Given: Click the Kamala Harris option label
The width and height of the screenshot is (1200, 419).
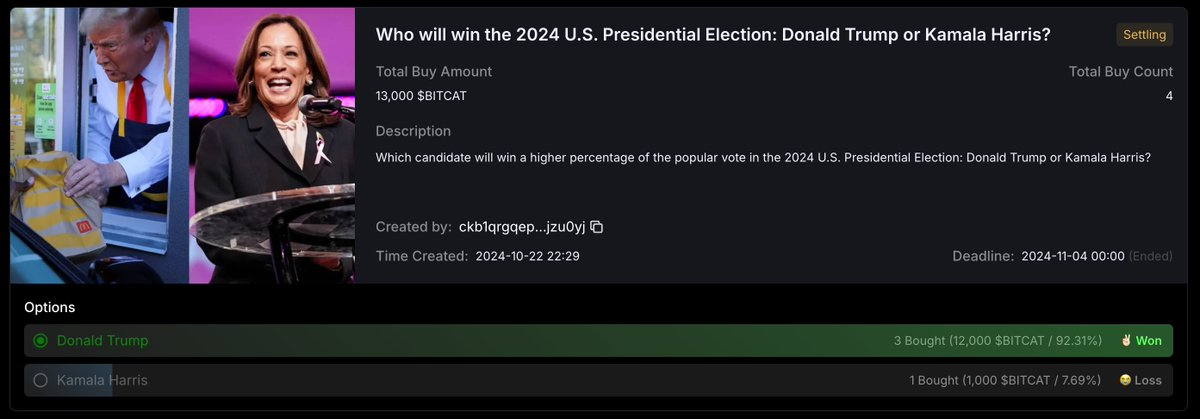Looking at the screenshot, I should (102, 380).
